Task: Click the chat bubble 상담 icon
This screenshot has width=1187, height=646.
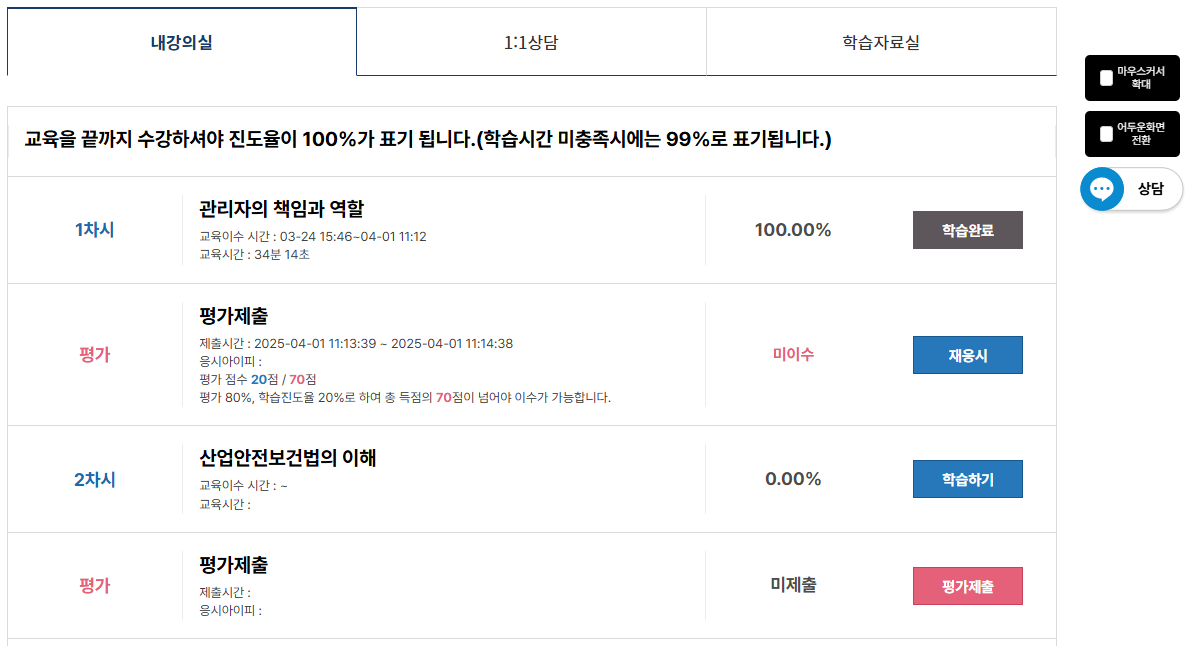Action: pyautogui.click(x=1101, y=189)
